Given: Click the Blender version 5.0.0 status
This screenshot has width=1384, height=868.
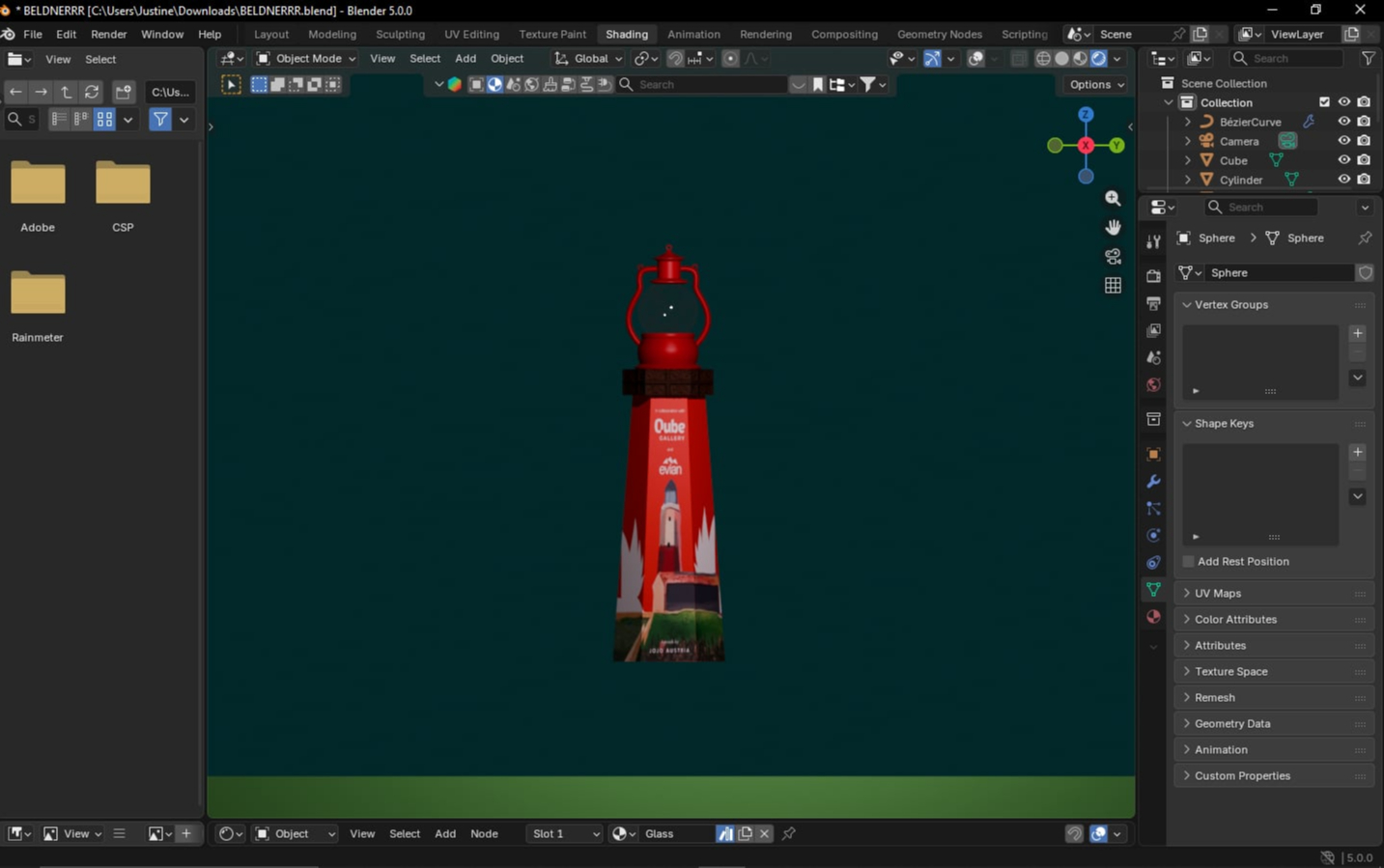Looking at the screenshot, I should 1358,857.
